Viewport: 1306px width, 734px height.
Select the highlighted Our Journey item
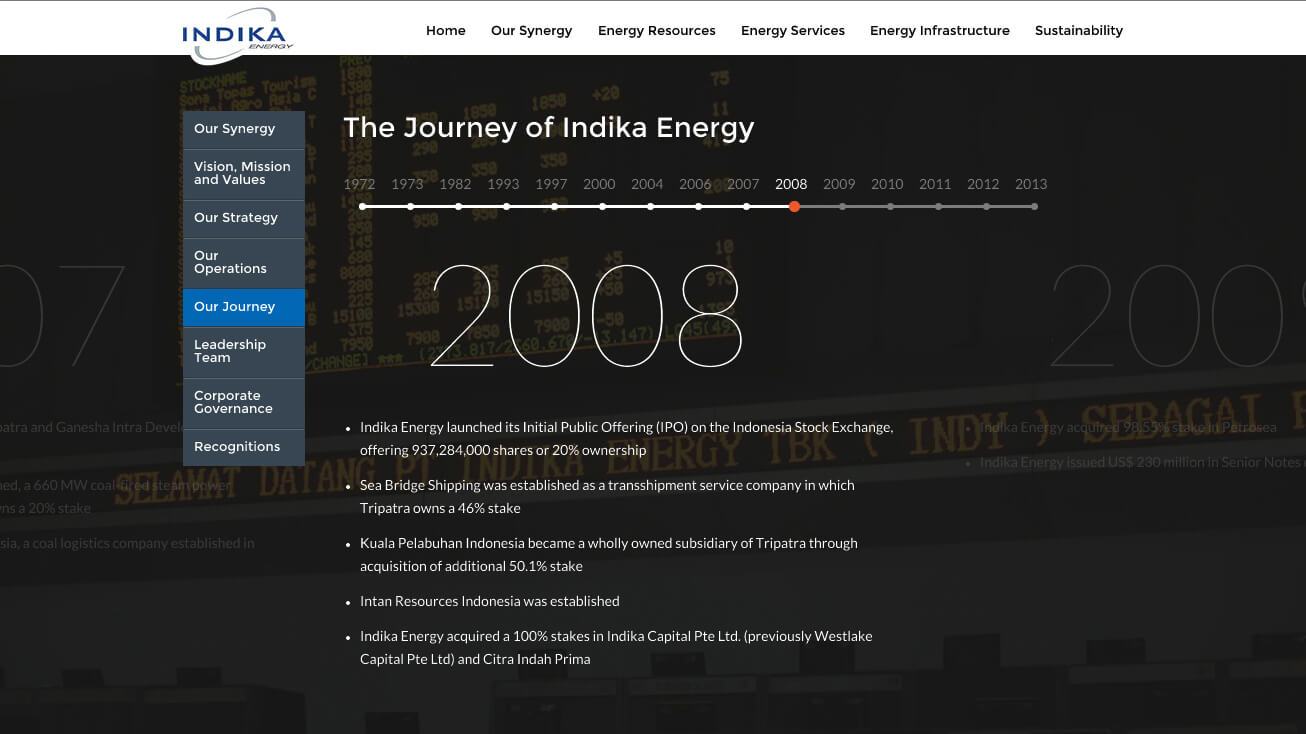click(244, 307)
